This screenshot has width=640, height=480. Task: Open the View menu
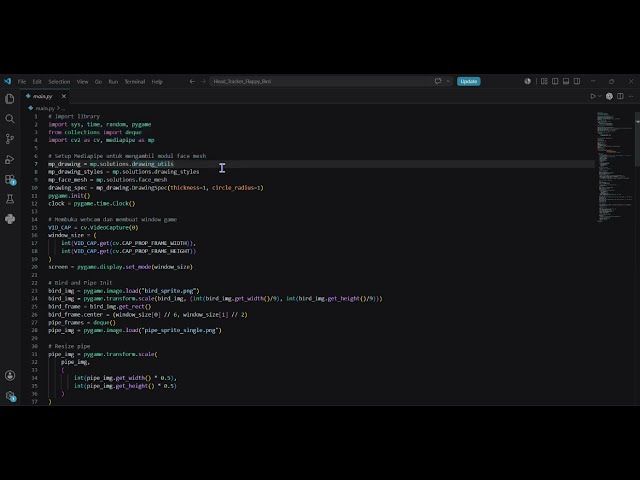82,82
